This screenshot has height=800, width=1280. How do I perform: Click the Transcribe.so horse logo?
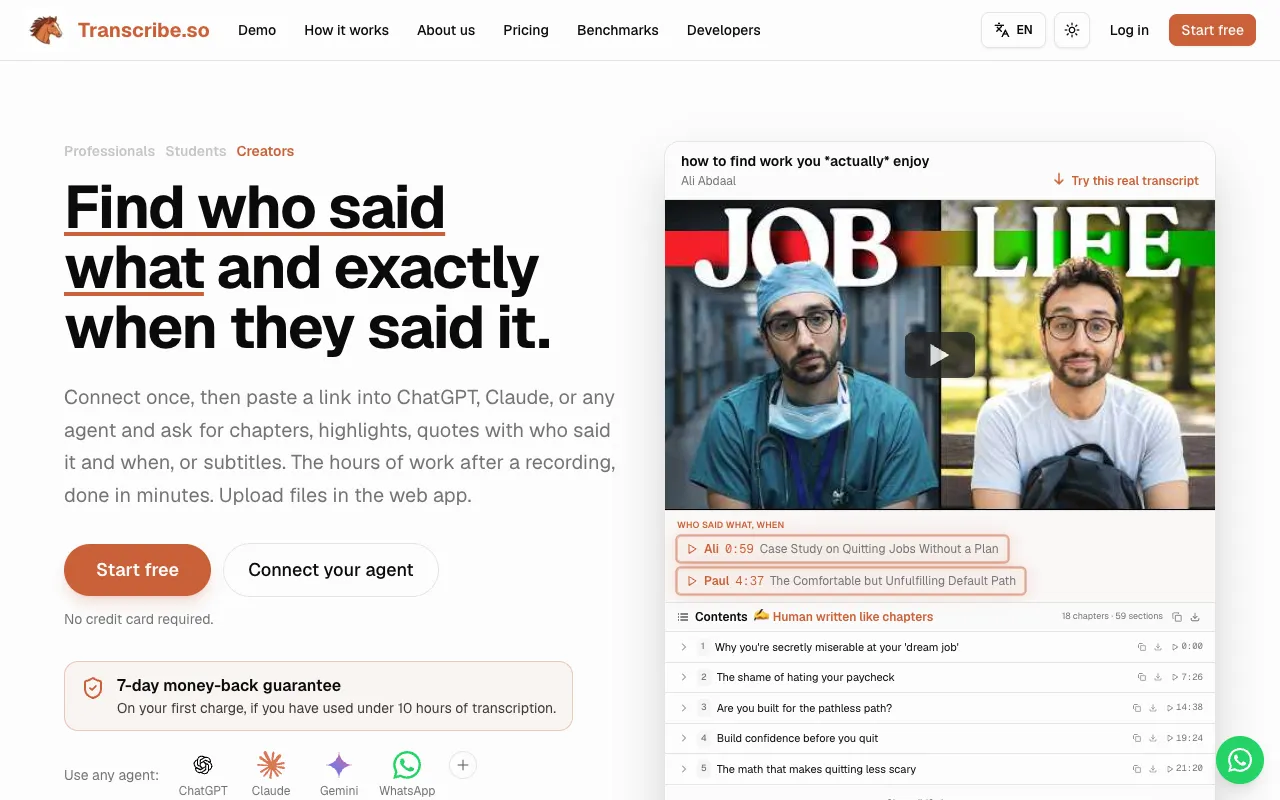(x=46, y=30)
